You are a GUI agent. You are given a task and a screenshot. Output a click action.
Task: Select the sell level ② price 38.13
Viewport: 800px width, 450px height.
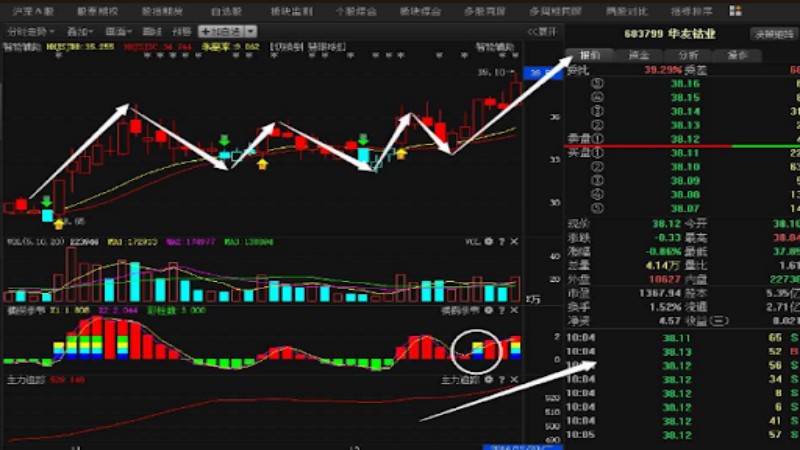(x=685, y=125)
